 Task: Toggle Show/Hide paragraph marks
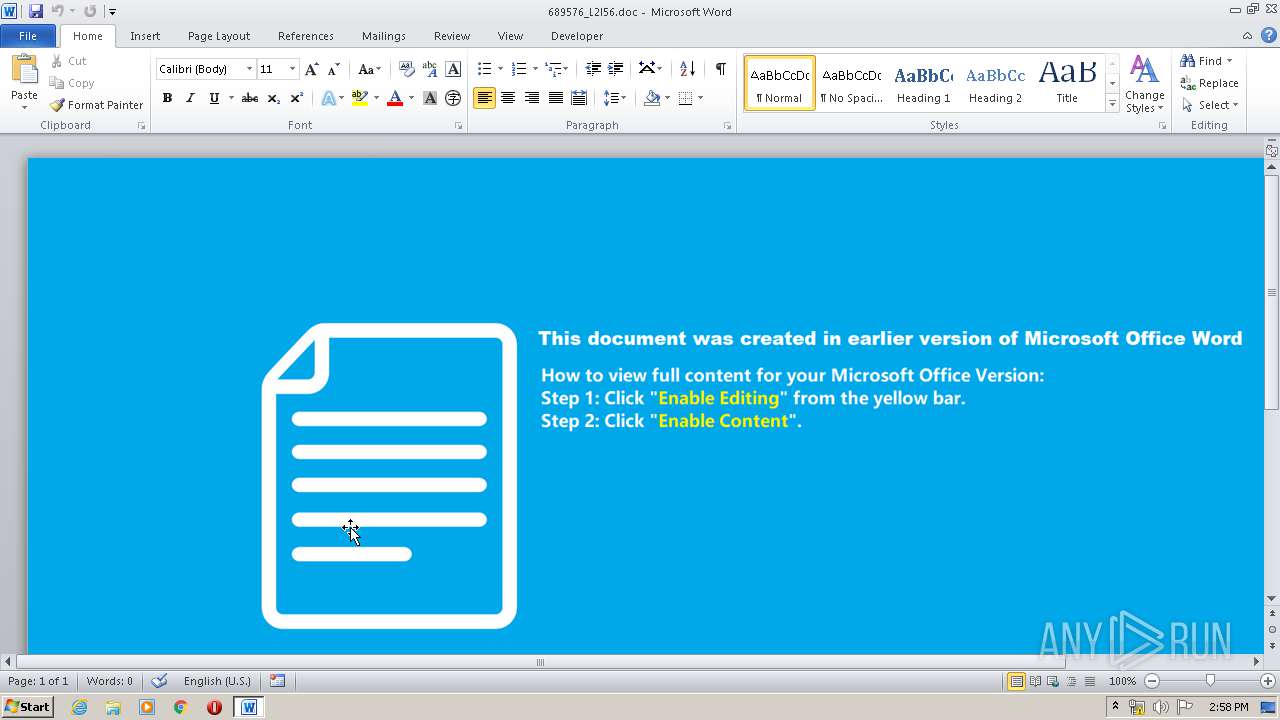(x=720, y=69)
